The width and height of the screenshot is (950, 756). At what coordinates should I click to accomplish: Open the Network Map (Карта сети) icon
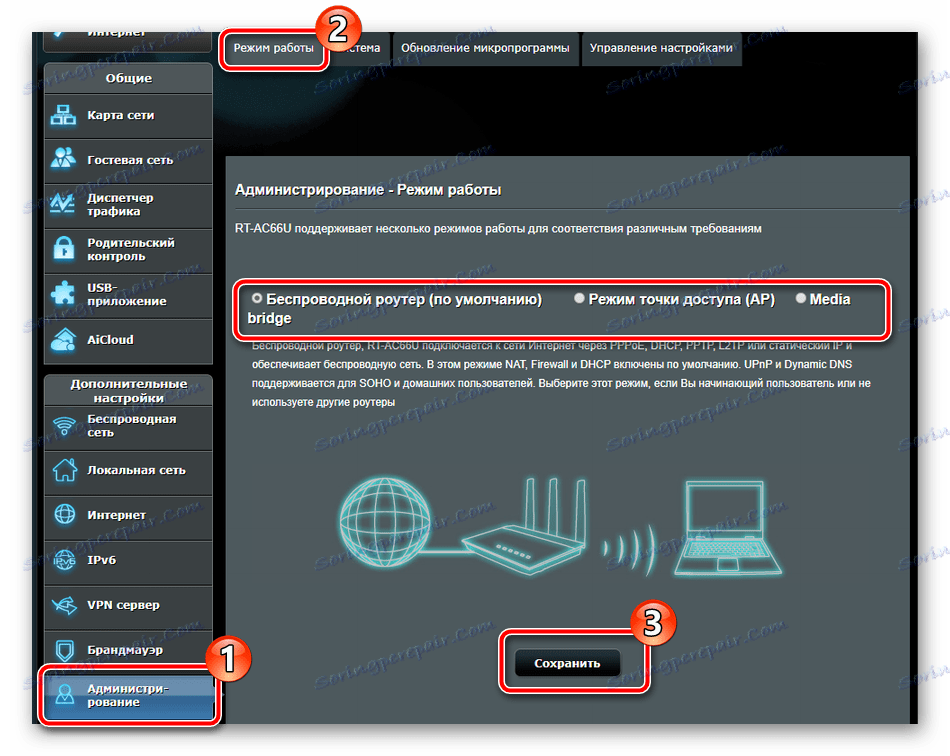point(63,115)
